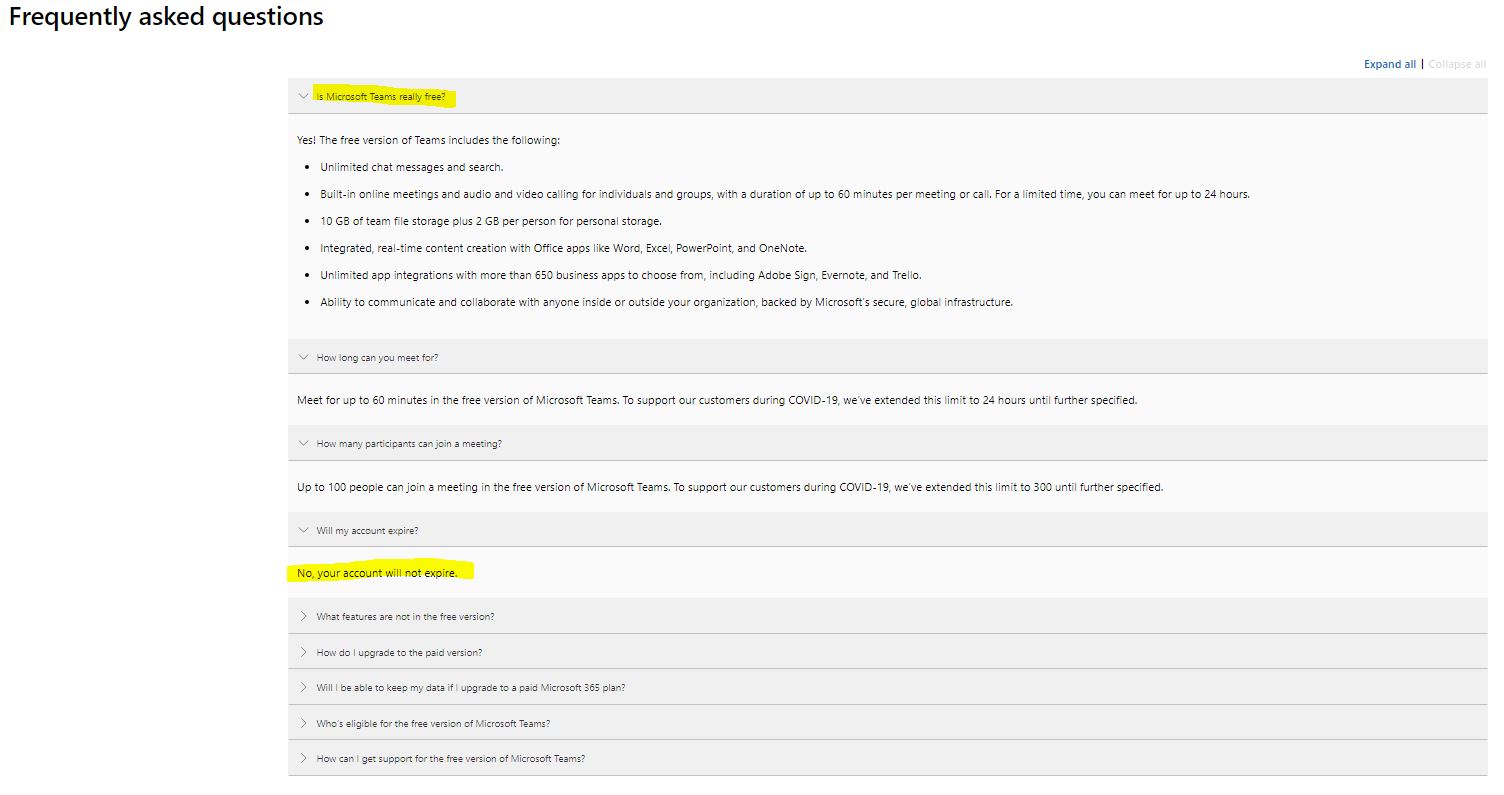Expand 'What features are not in the free version?' chevron
Screen dimensions: 1504x795
point(303,616)
